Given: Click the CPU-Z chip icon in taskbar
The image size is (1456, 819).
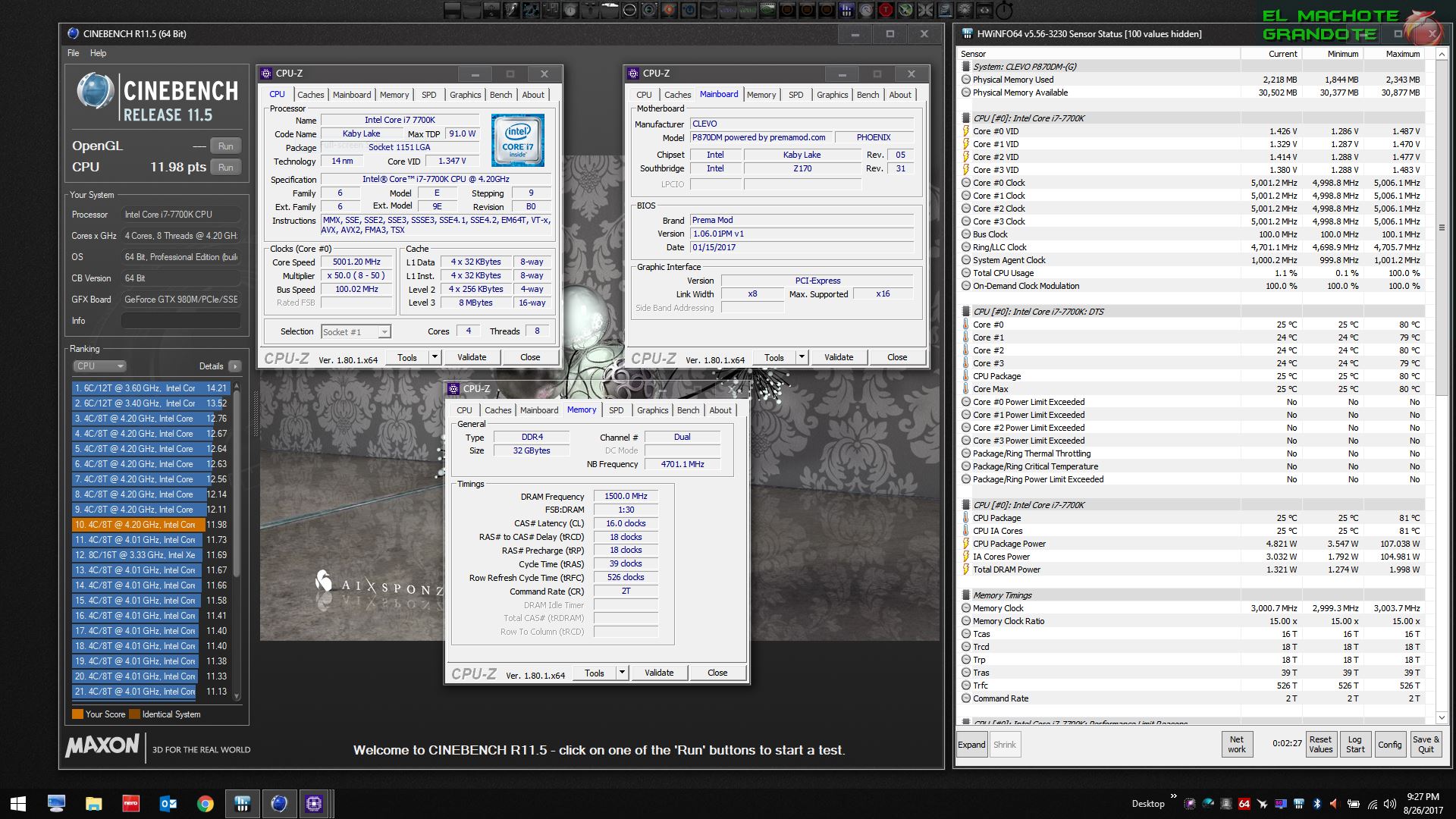Looking at the screenshot, I should [x=314, y=804].
